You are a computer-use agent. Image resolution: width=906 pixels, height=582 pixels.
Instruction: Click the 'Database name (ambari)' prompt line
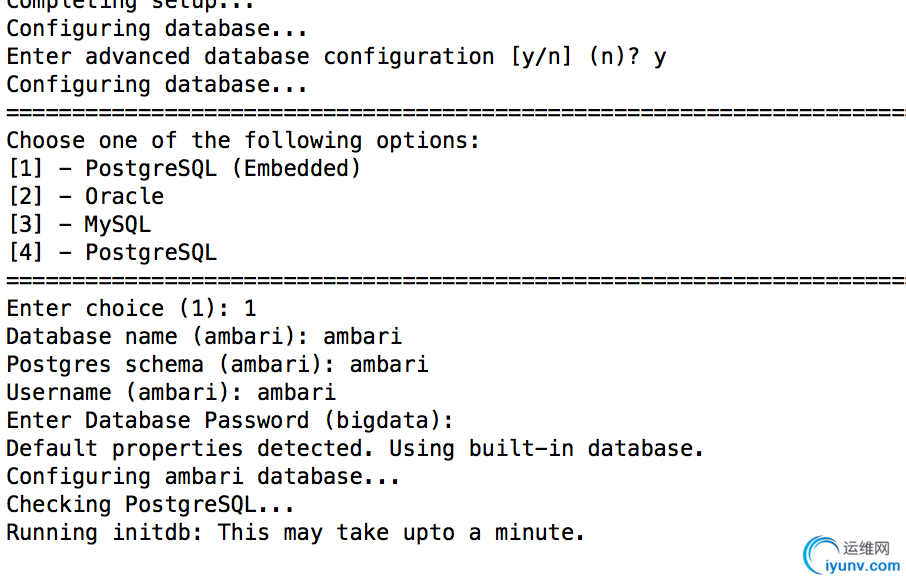coord(204,336)
